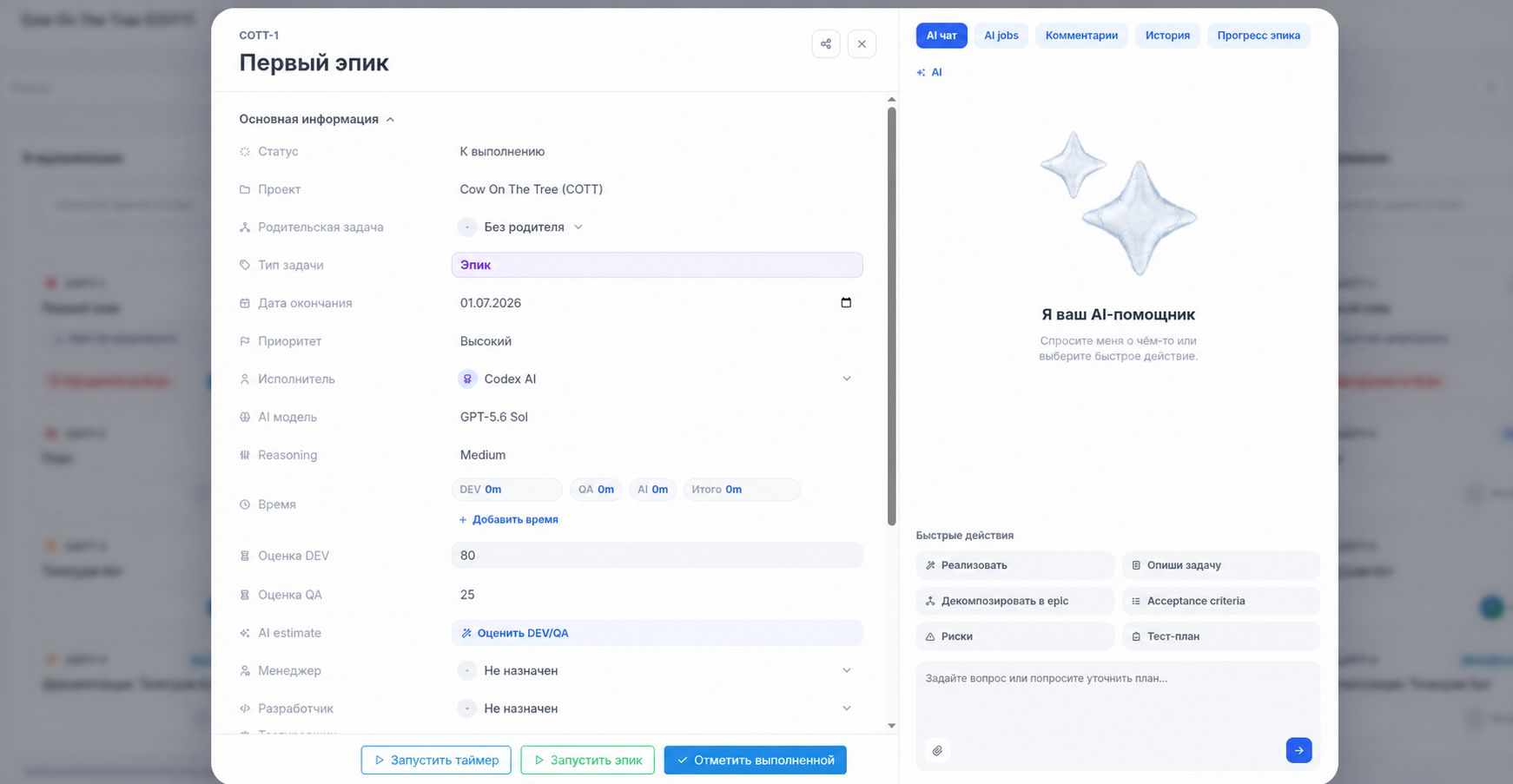This screenshot has height=784, width=1513.
Task: Click the calculator icon beside Оценка QA
Action: tap(245, 595)
